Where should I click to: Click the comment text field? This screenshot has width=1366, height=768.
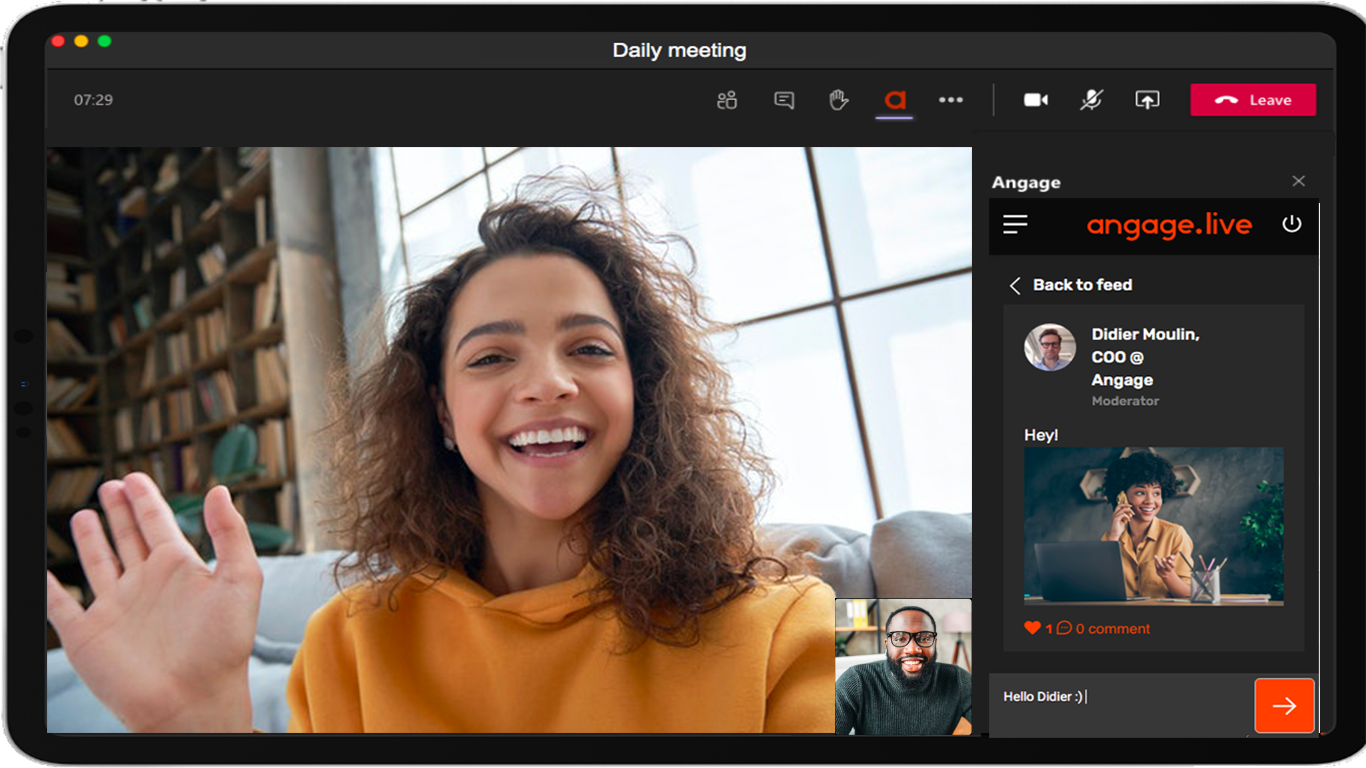(x=1120, y=697)
